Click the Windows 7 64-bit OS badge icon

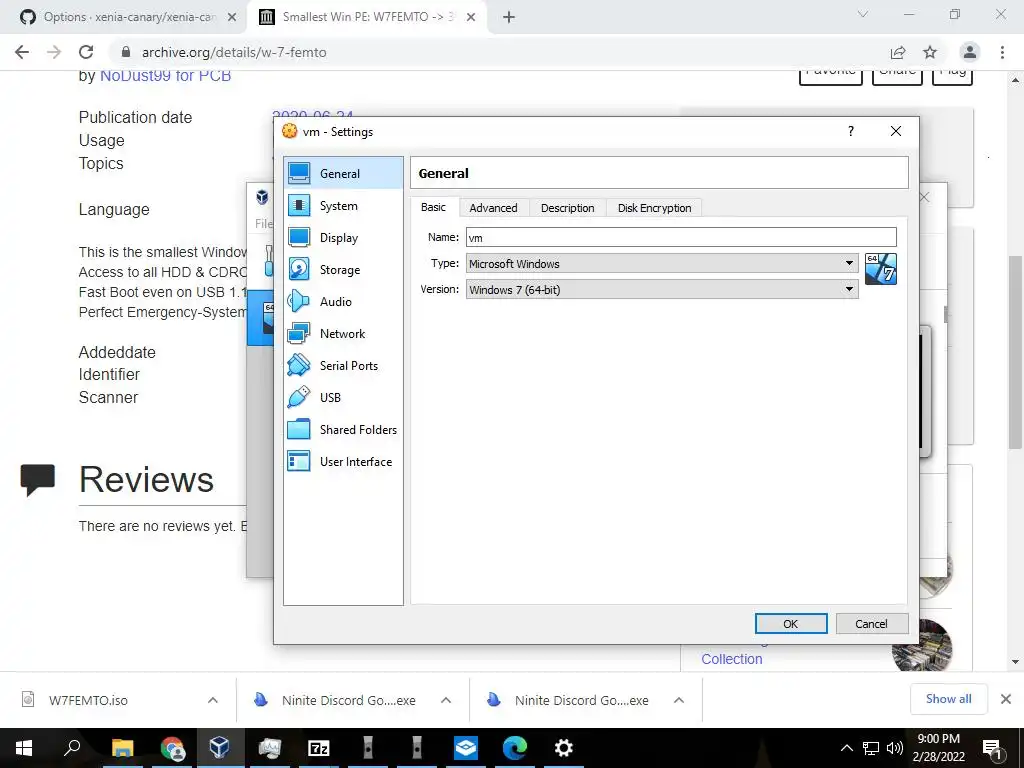tap(880, 269)
